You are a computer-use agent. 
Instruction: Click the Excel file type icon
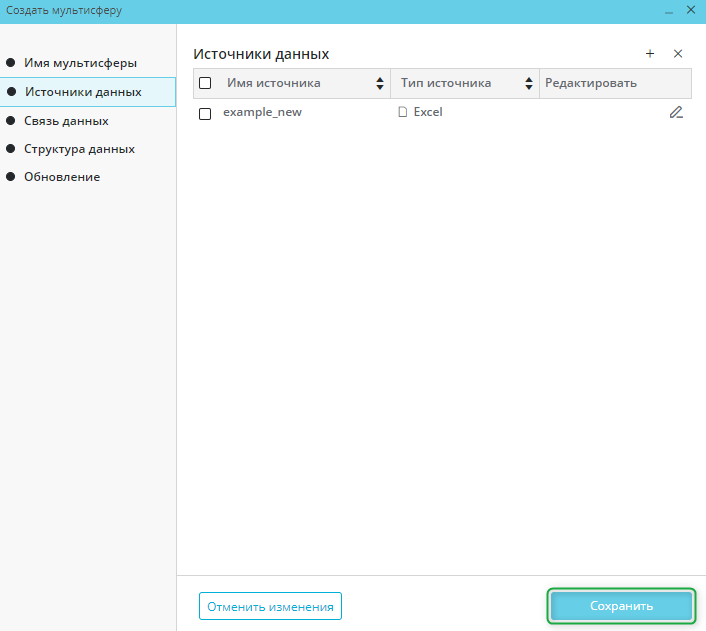click(x=403, y=112)
